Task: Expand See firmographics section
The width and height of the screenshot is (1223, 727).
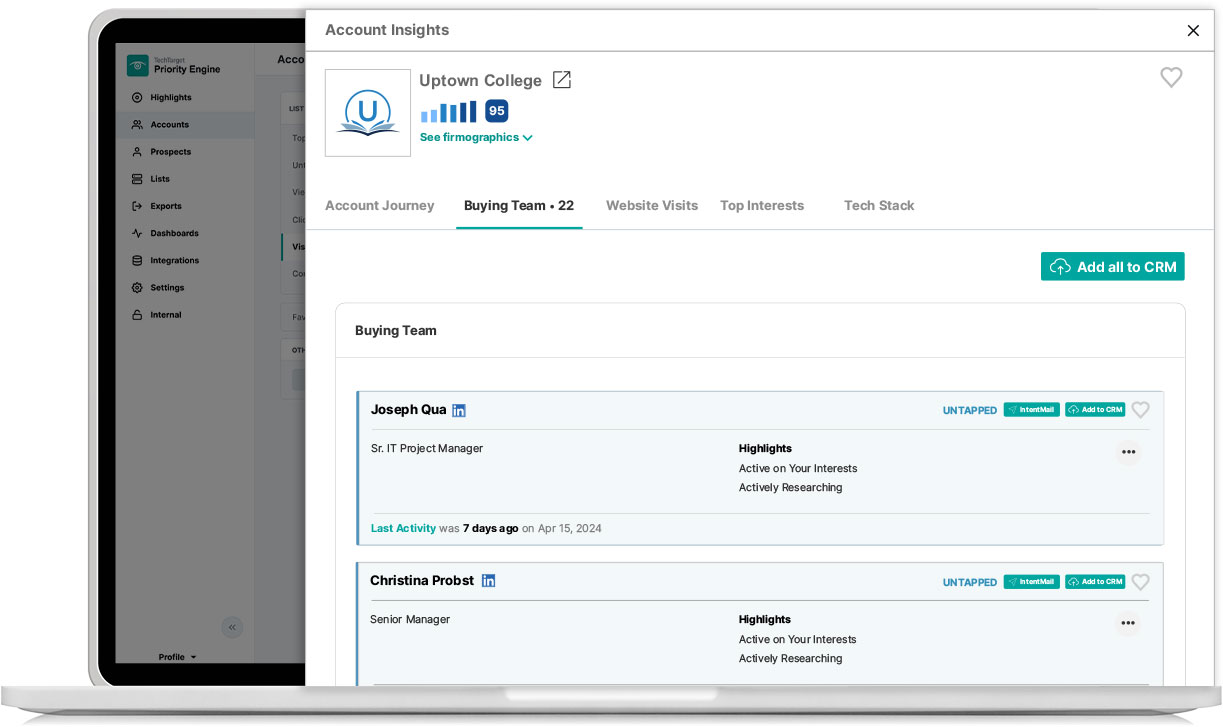Action: point(476,137)
